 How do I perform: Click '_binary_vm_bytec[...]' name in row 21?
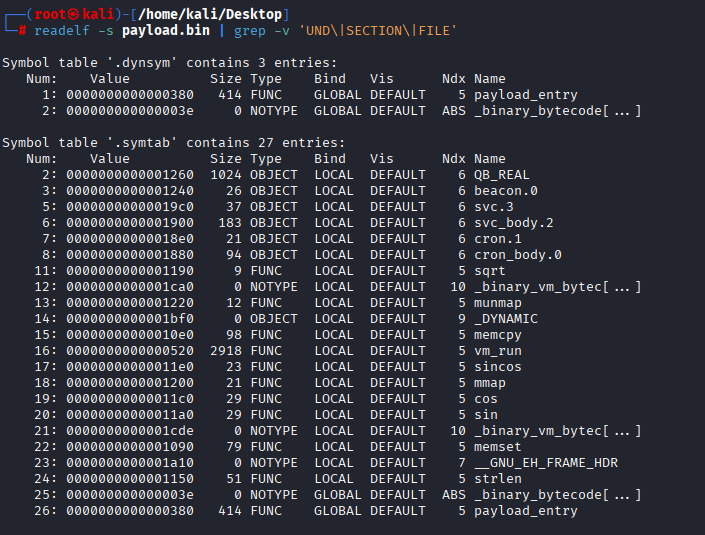click(558, 431)
